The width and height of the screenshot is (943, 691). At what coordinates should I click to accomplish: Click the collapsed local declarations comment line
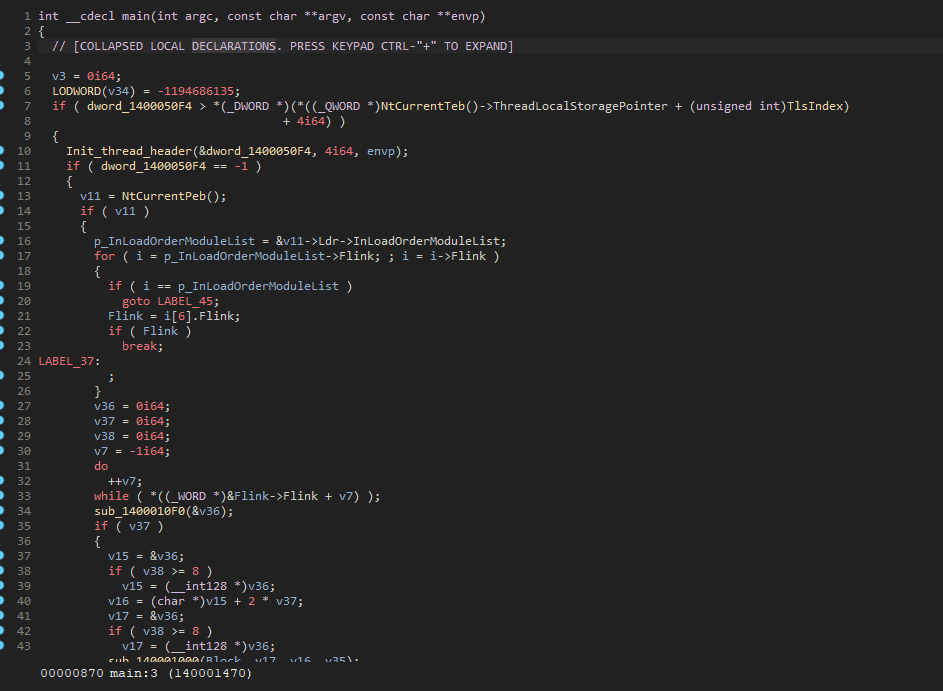click(282, 46)
